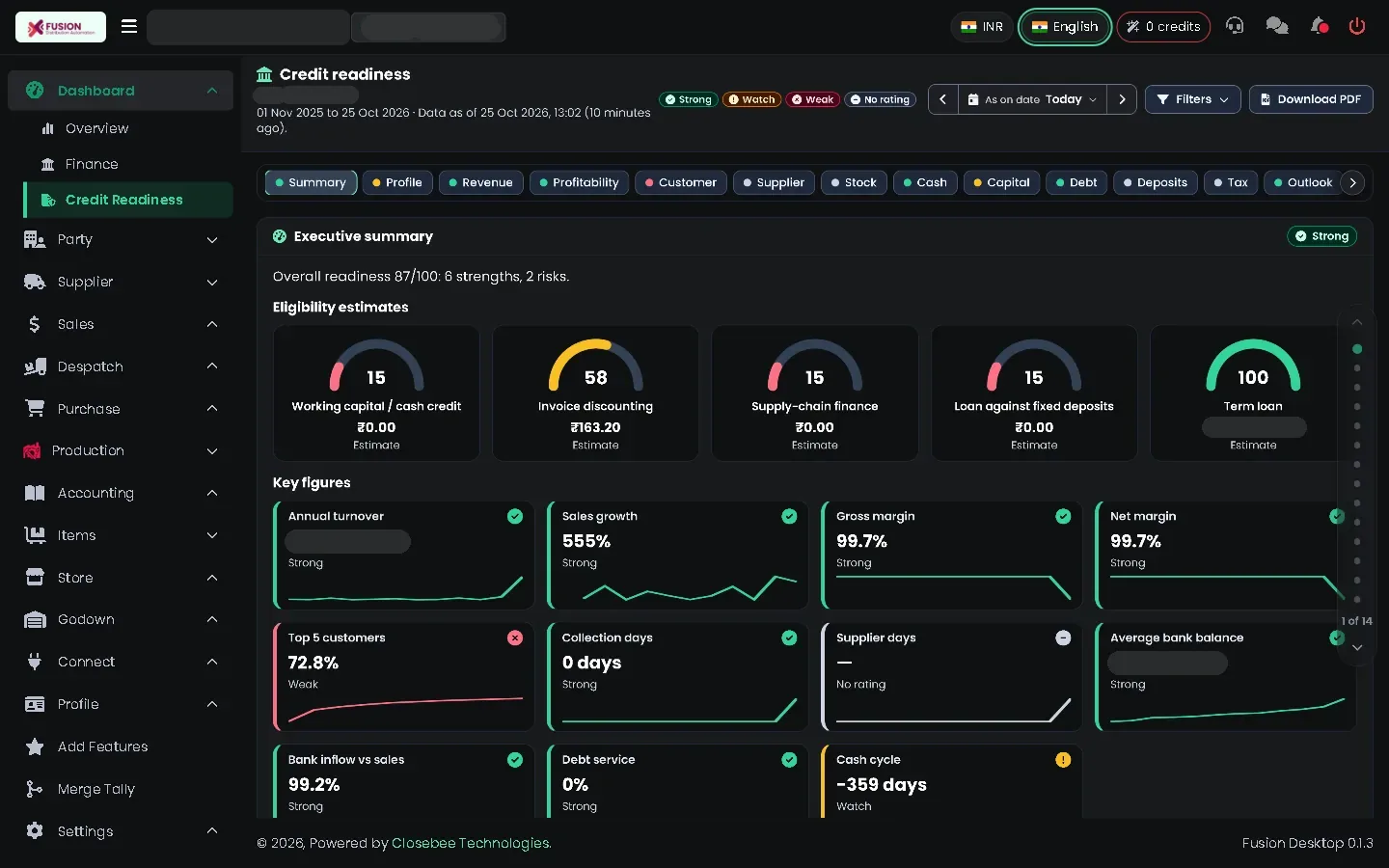Image resolution: width=1389 pixels, height=868 pixels.
Task: Open the hamburger menu icon
Action: [x=129, y=26]
